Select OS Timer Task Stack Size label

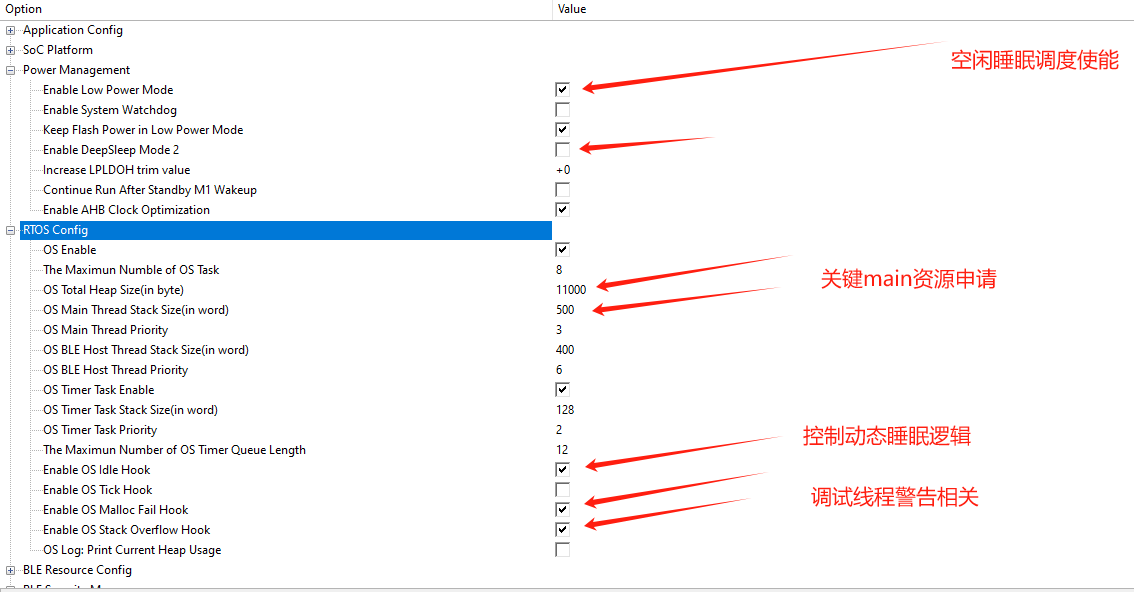[130, 410]
